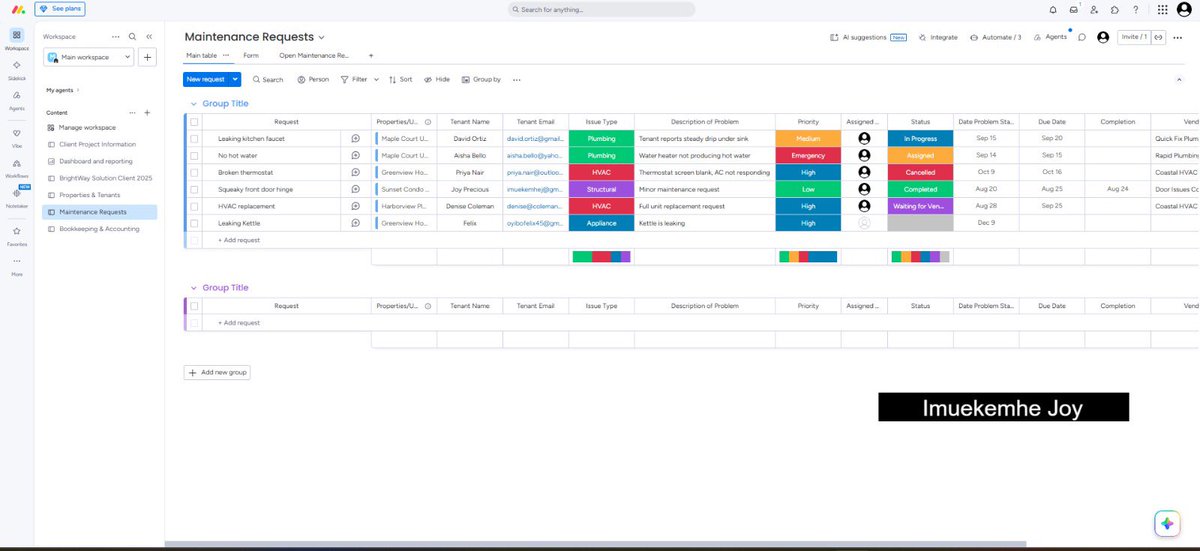Click the See plans button
The image size is (1200, 551).
pos(60,8)
